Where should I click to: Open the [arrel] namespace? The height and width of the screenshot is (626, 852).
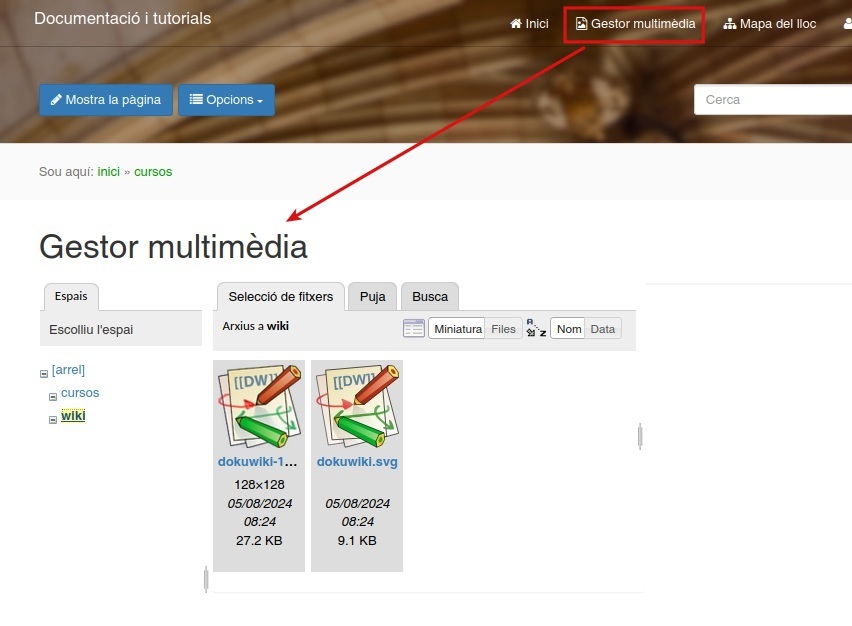tap(68, 370)
